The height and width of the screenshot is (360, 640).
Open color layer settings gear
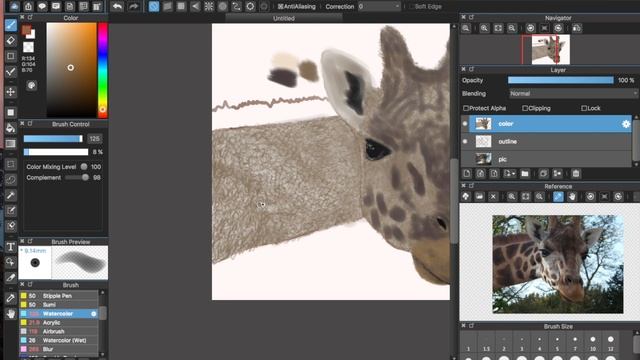[x=626, y=124]
